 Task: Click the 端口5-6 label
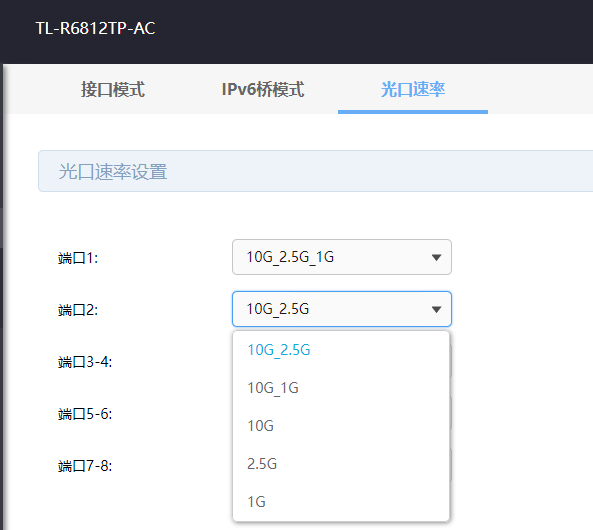(x=85, y=414)
